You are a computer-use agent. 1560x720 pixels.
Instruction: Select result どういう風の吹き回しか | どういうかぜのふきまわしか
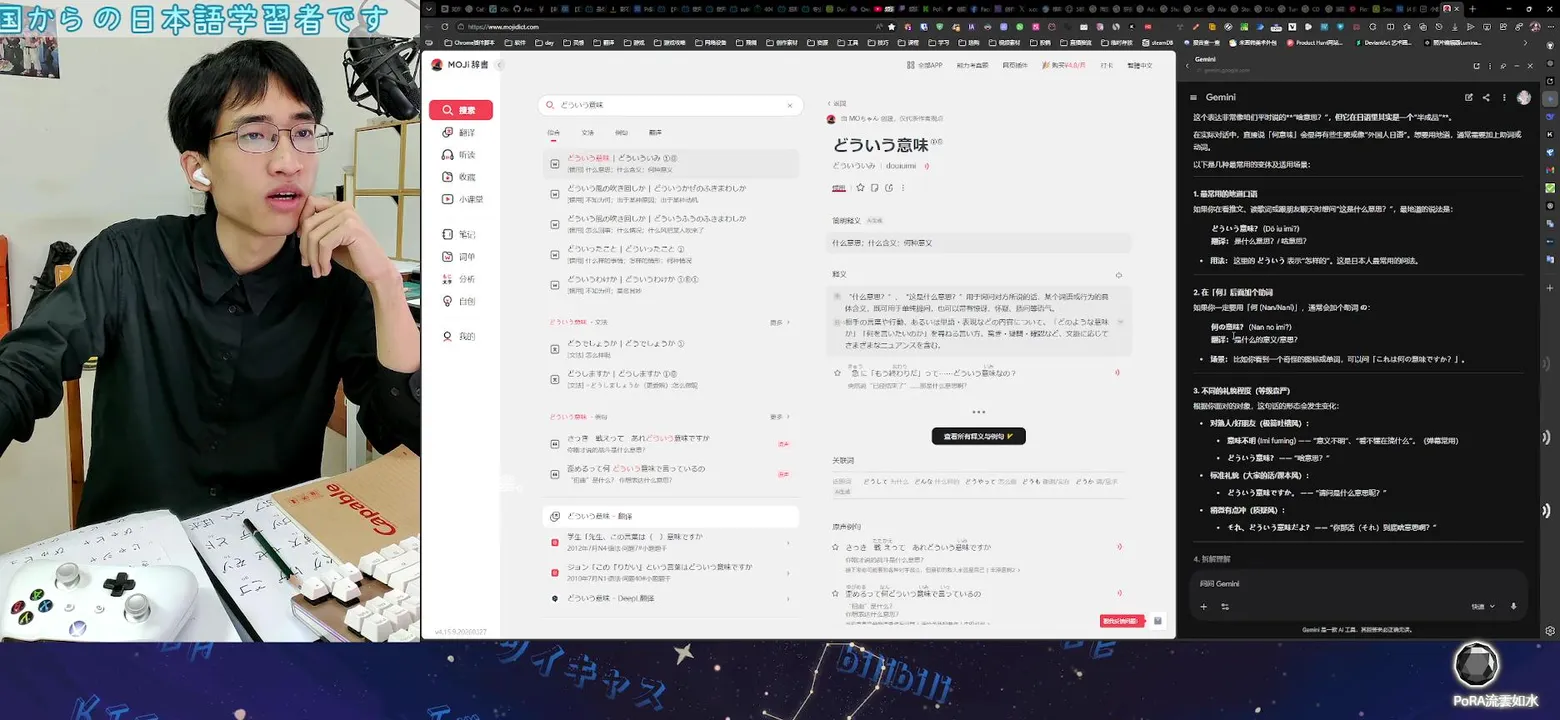pyautogui.click(x=670, y=193)
